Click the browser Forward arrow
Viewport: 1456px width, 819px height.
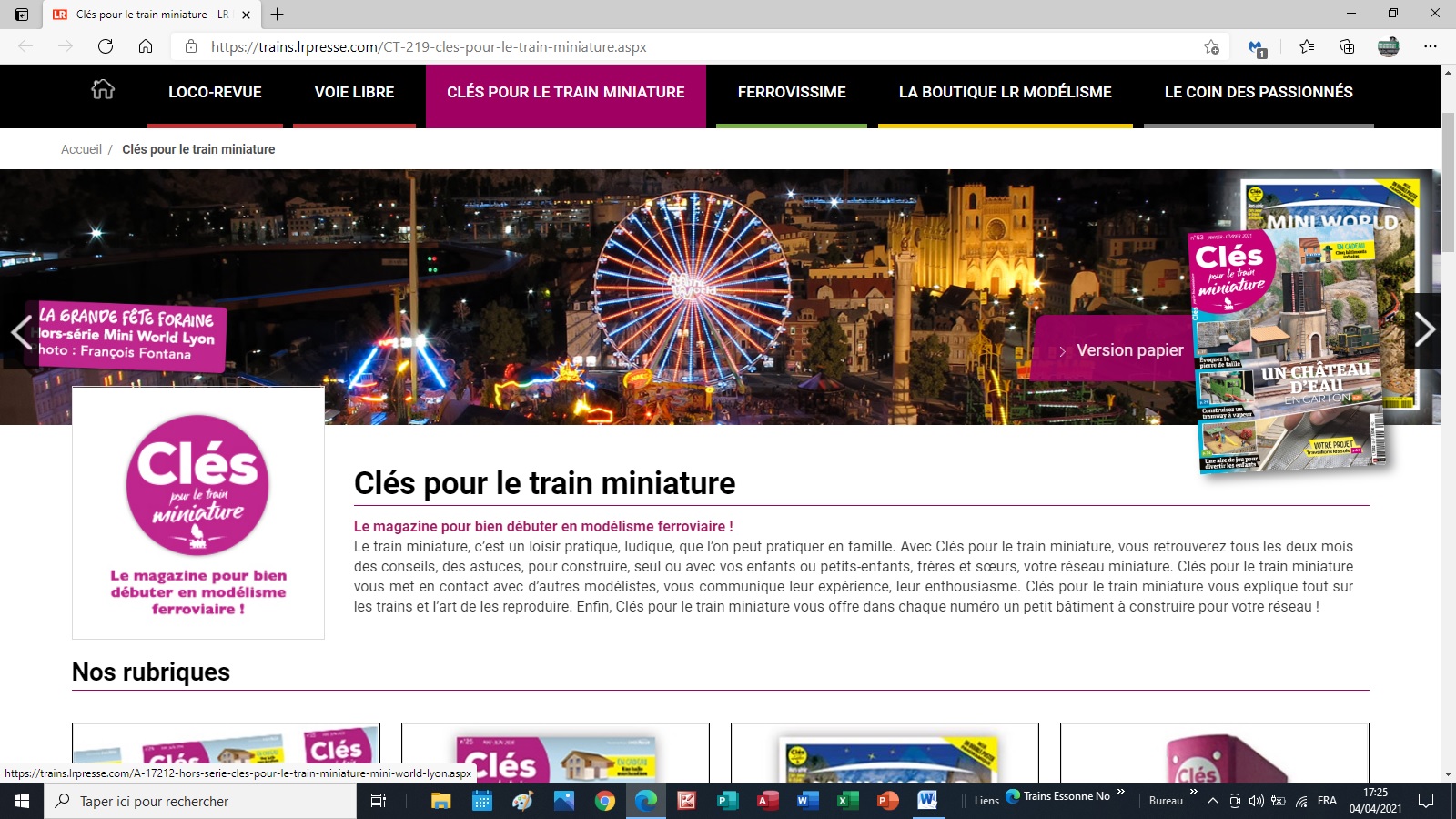(66, 46)
